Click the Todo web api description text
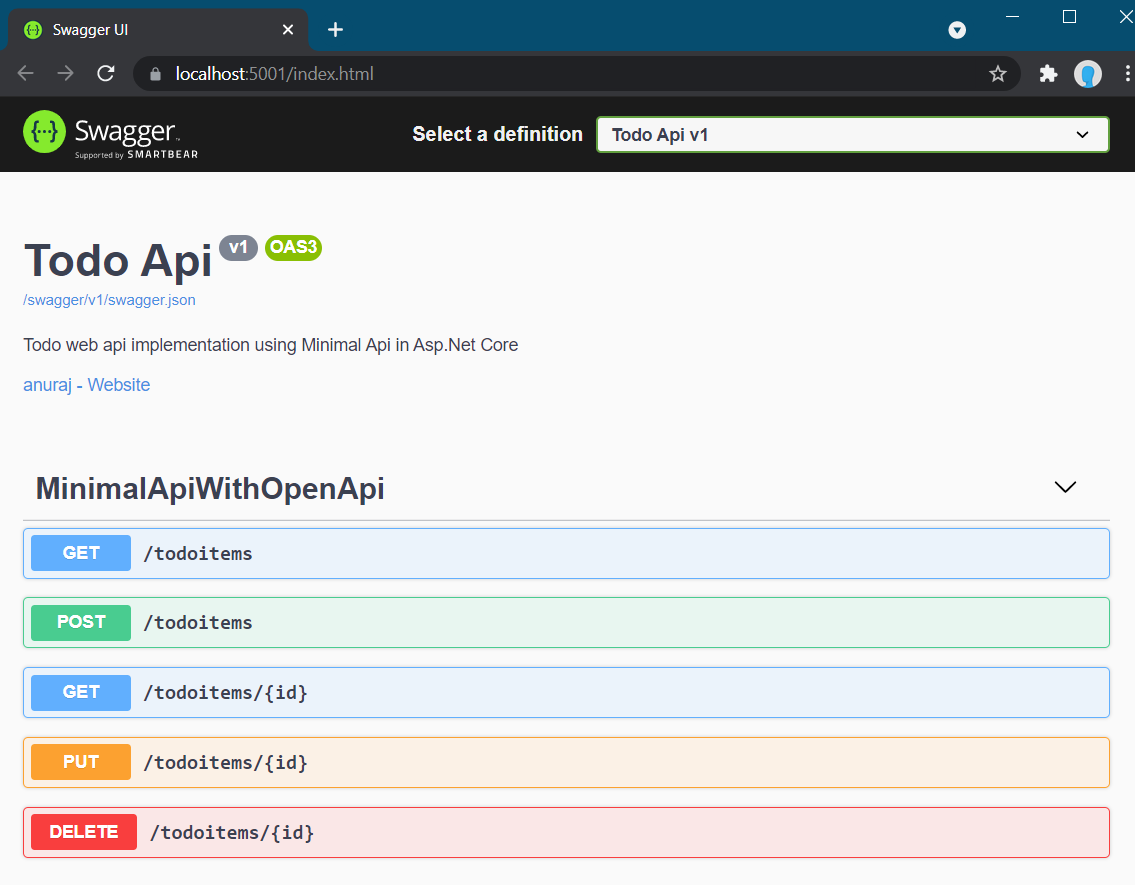The width and height of the screenshot is (1135, 885). click(x=271, y=344)
